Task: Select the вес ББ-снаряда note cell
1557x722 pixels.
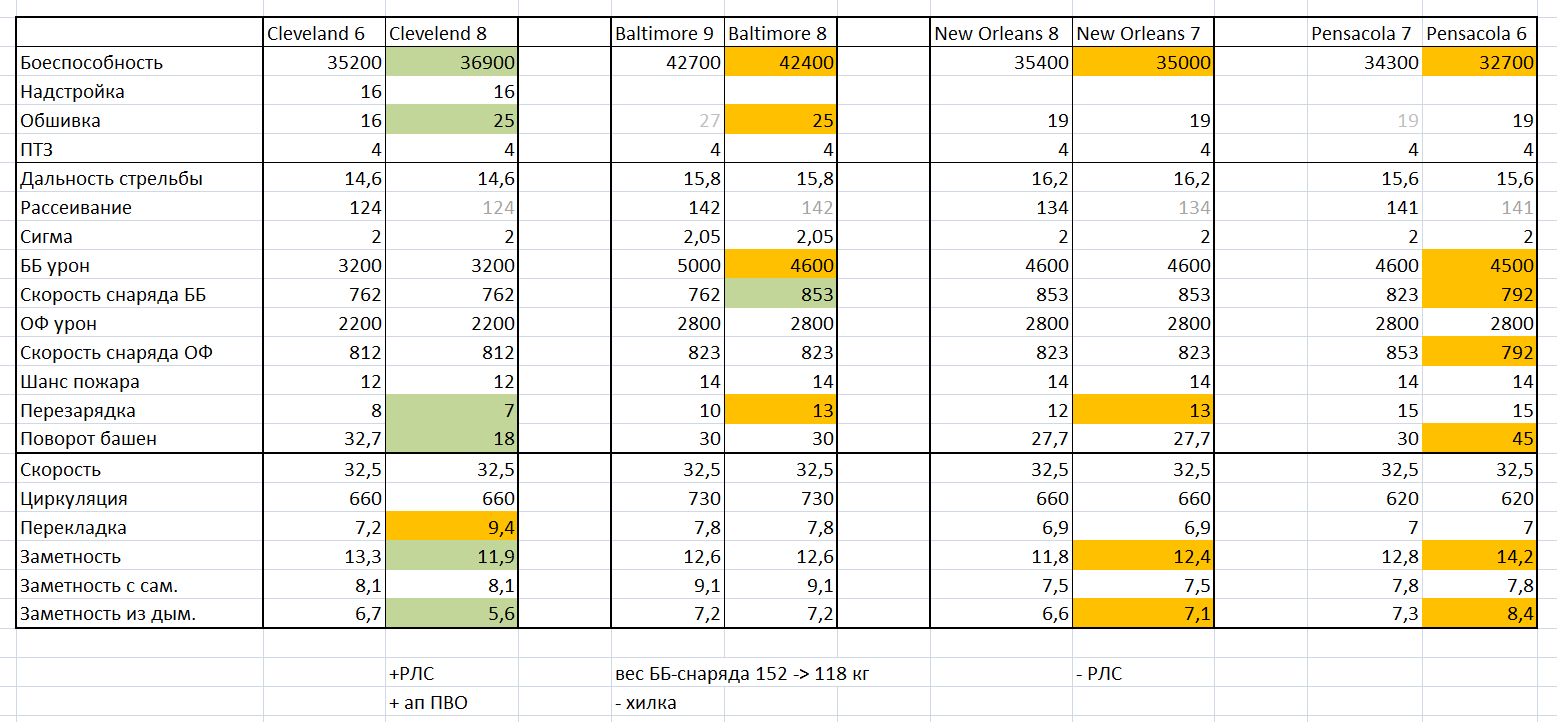Action: click(742, 673)
